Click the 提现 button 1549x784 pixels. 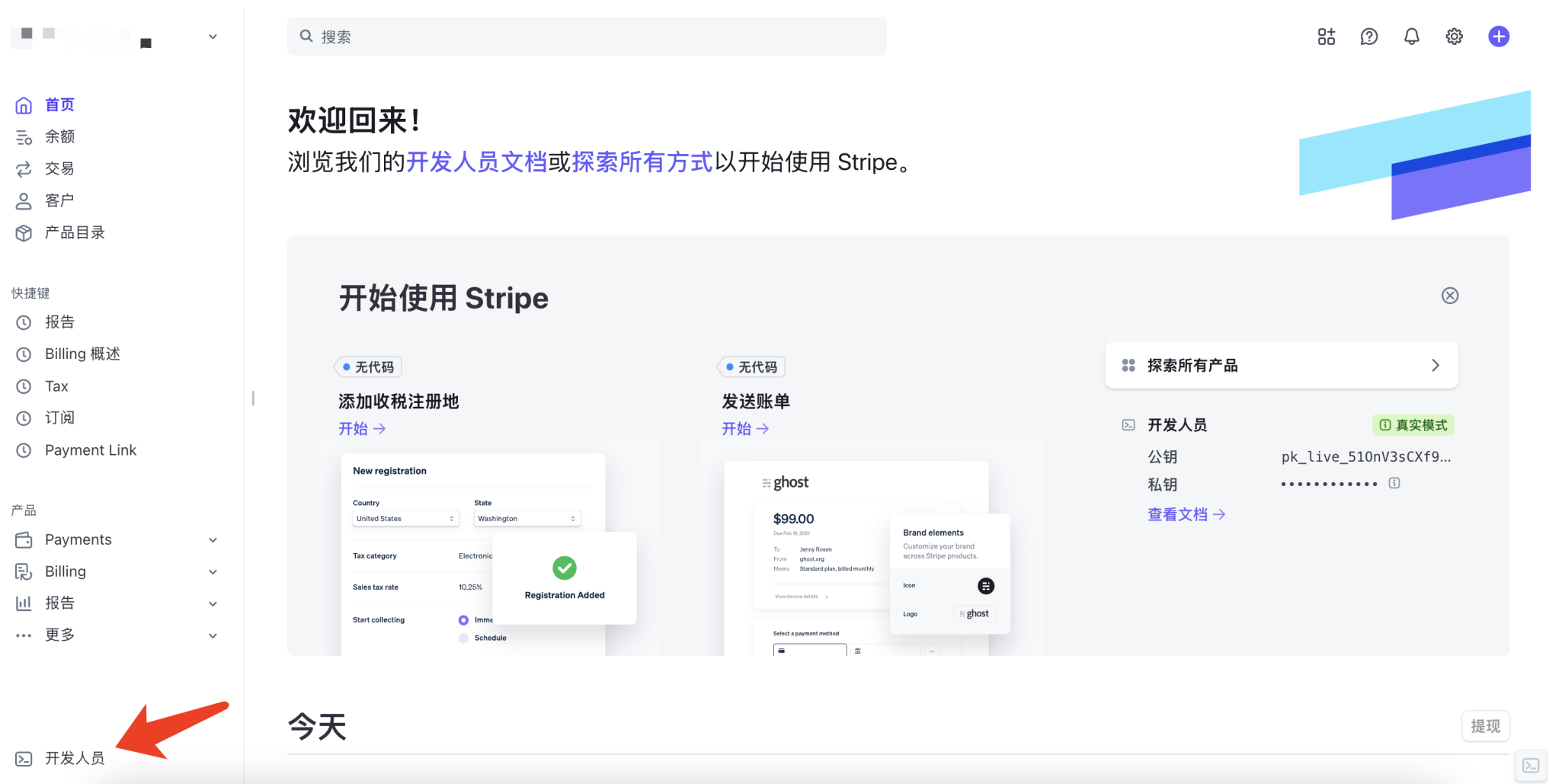1485,726
